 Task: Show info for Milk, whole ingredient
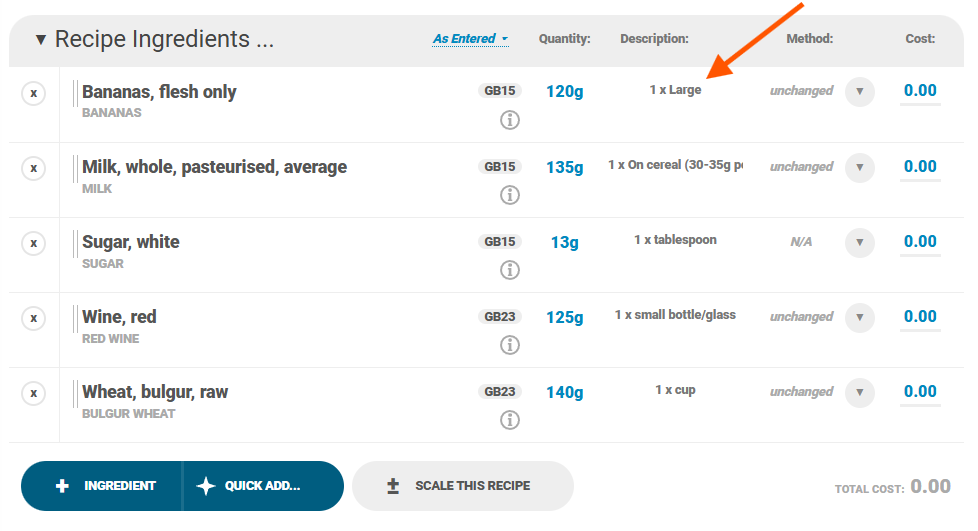[x=510, y=195]
